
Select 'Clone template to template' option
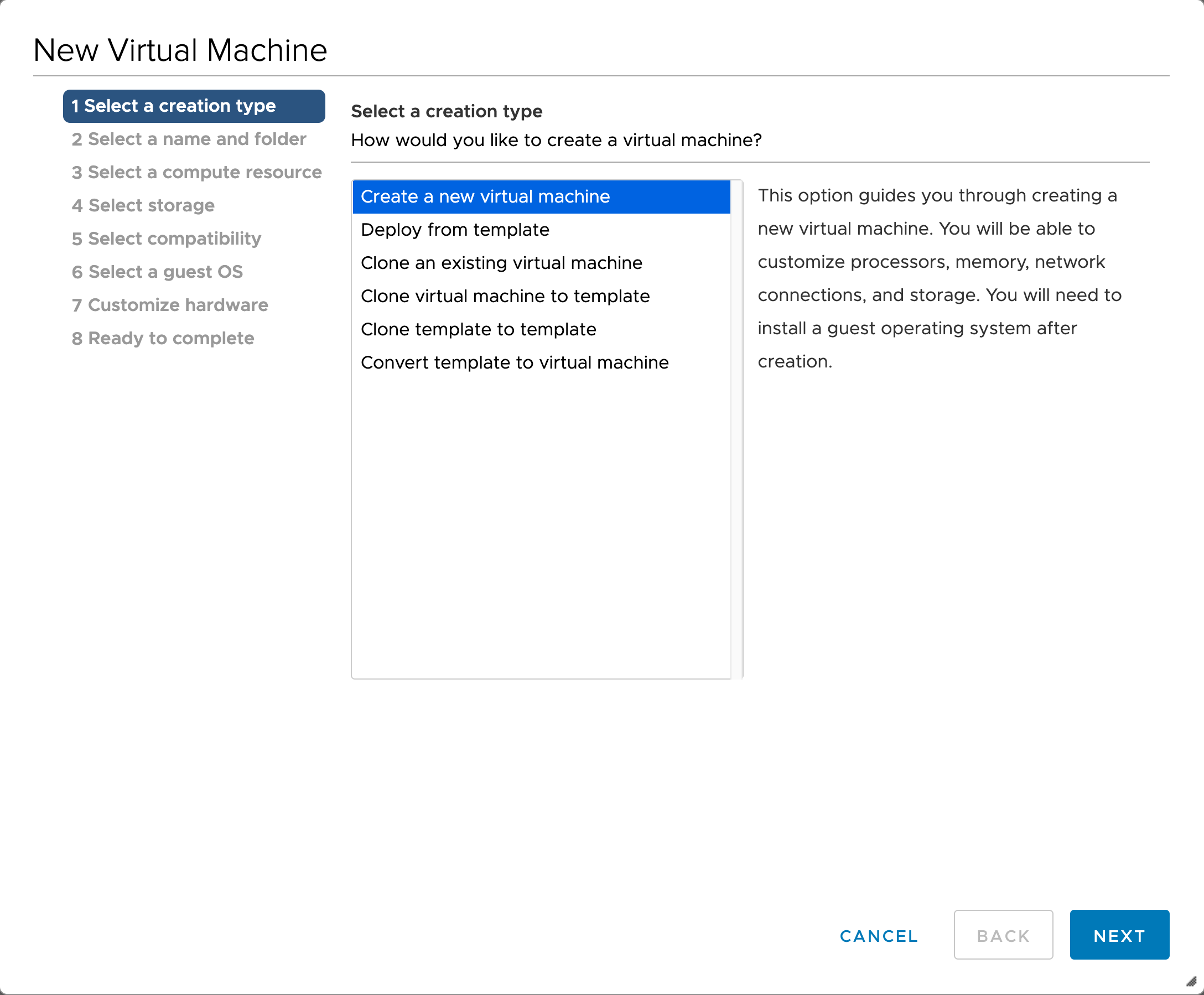[x=478, y=328]
